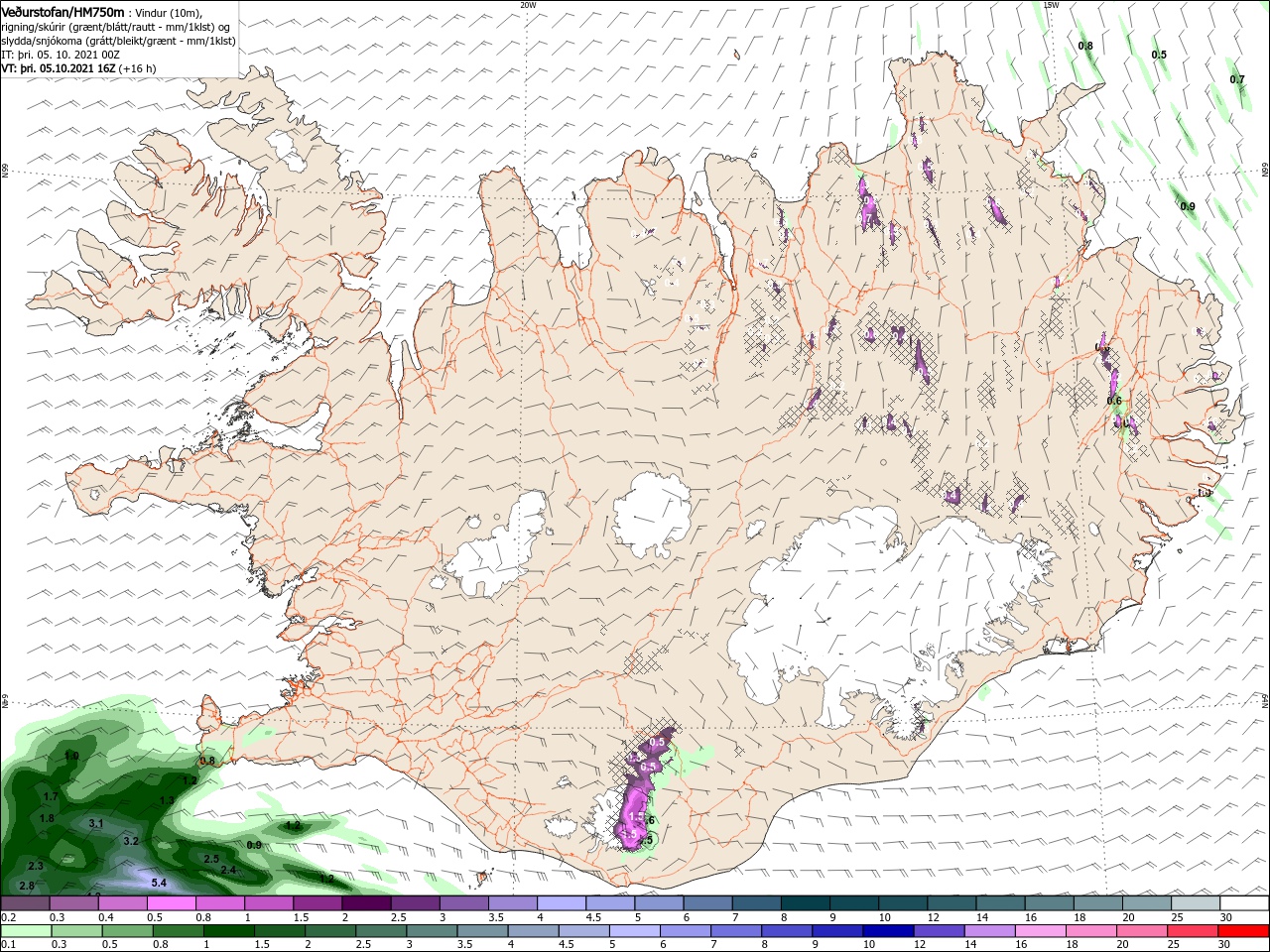The width and height of the screenshot is (1270, 952).
Task: Select the bright red 30 rain legend swatch
Action: (1243, 931)
